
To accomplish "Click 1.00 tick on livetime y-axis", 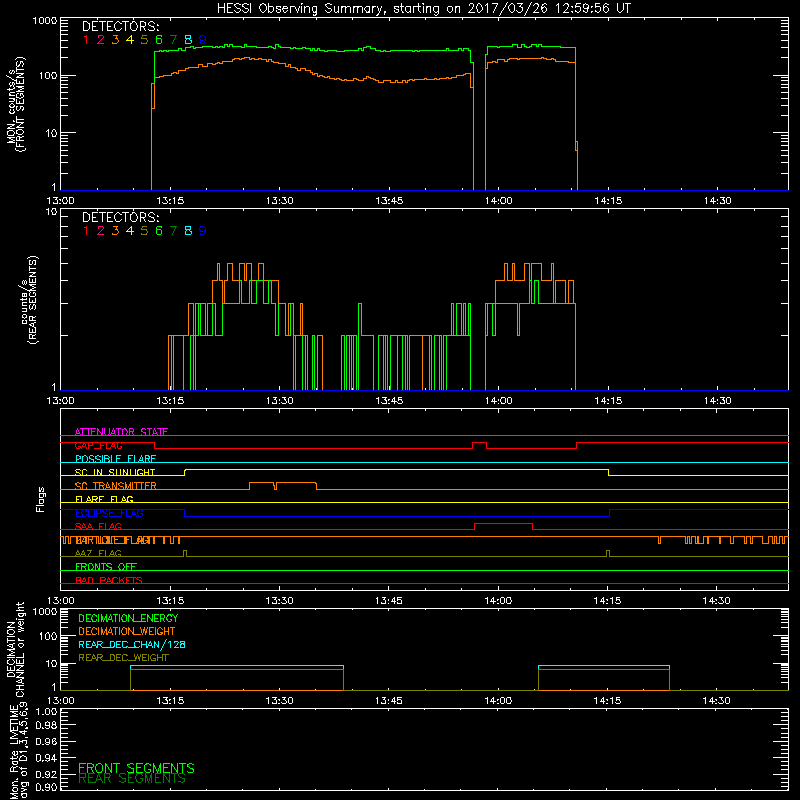I will tap(46, 712).
